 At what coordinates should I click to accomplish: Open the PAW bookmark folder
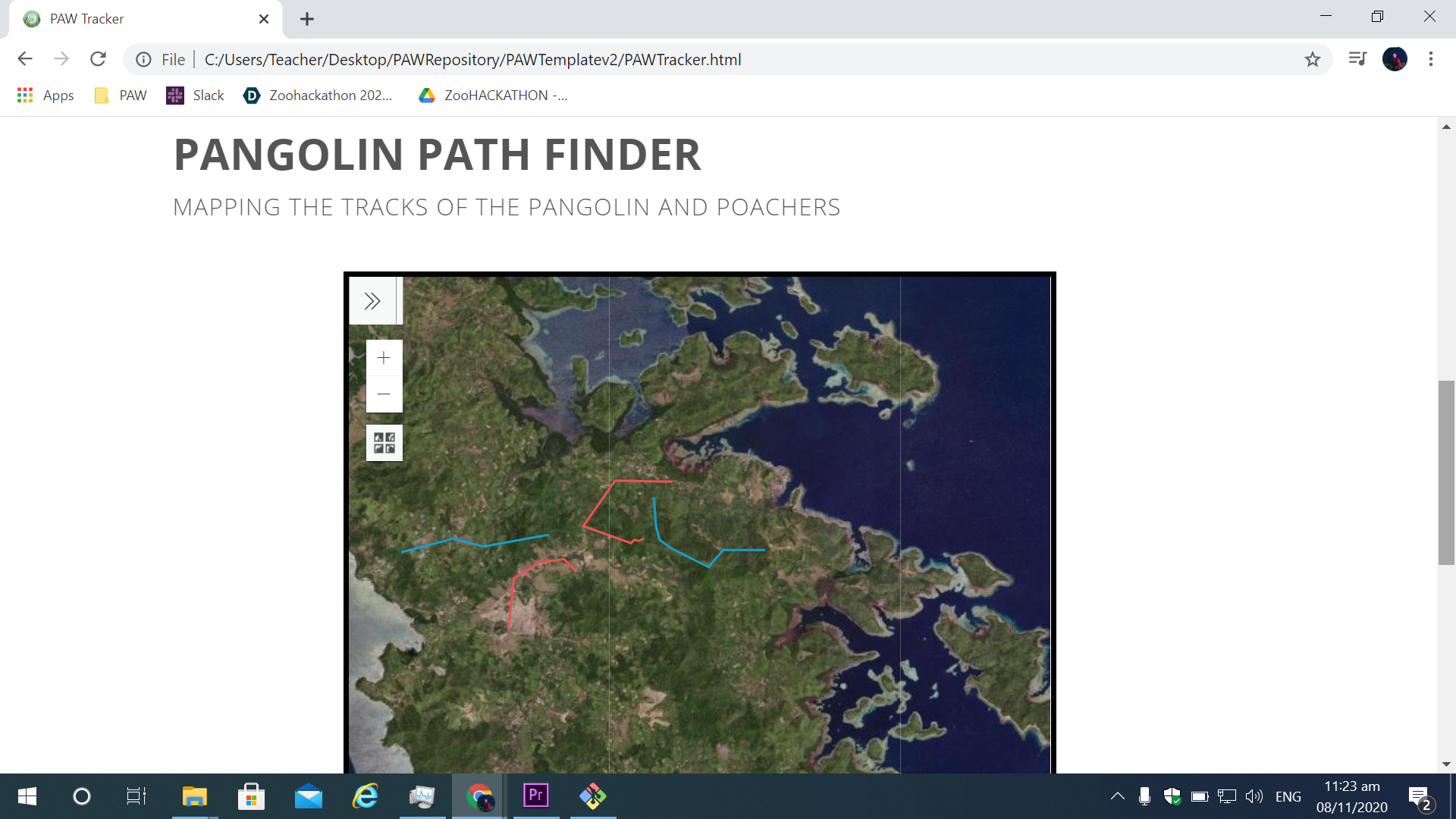(x=121, y=96)
